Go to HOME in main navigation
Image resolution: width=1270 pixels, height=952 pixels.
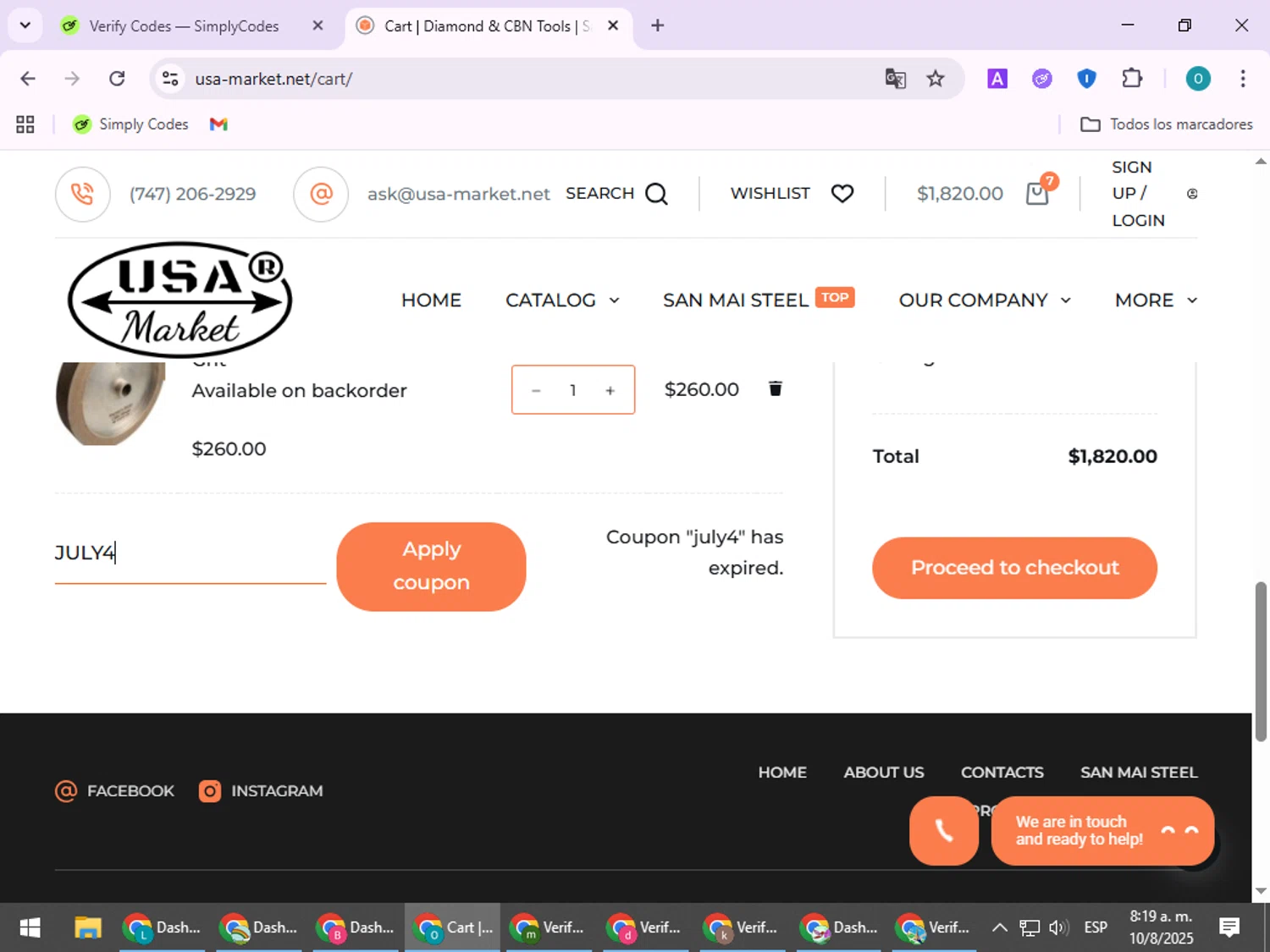[x=431, y=300]
